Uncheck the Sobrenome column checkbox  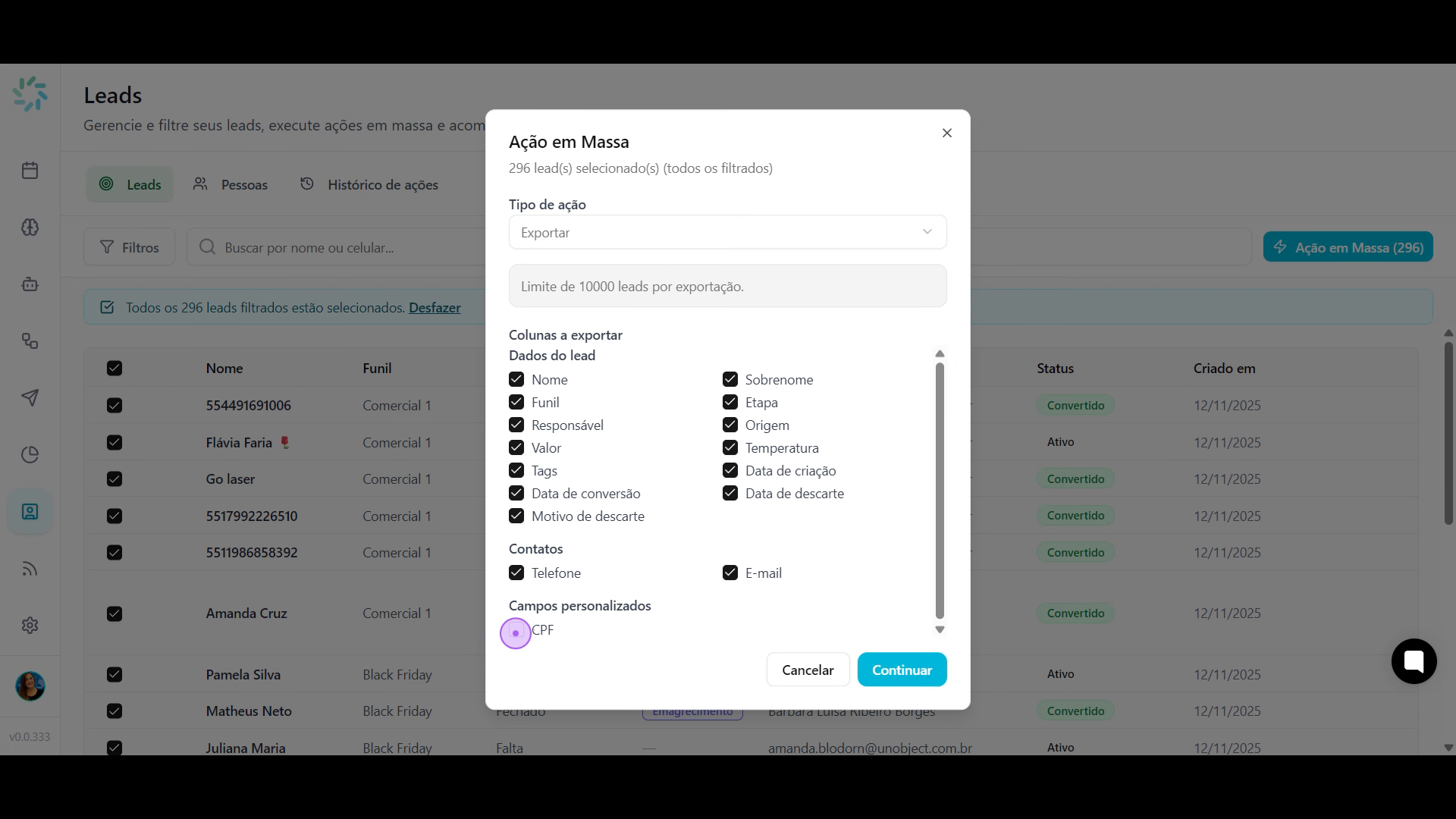click(x=730, y=379)
